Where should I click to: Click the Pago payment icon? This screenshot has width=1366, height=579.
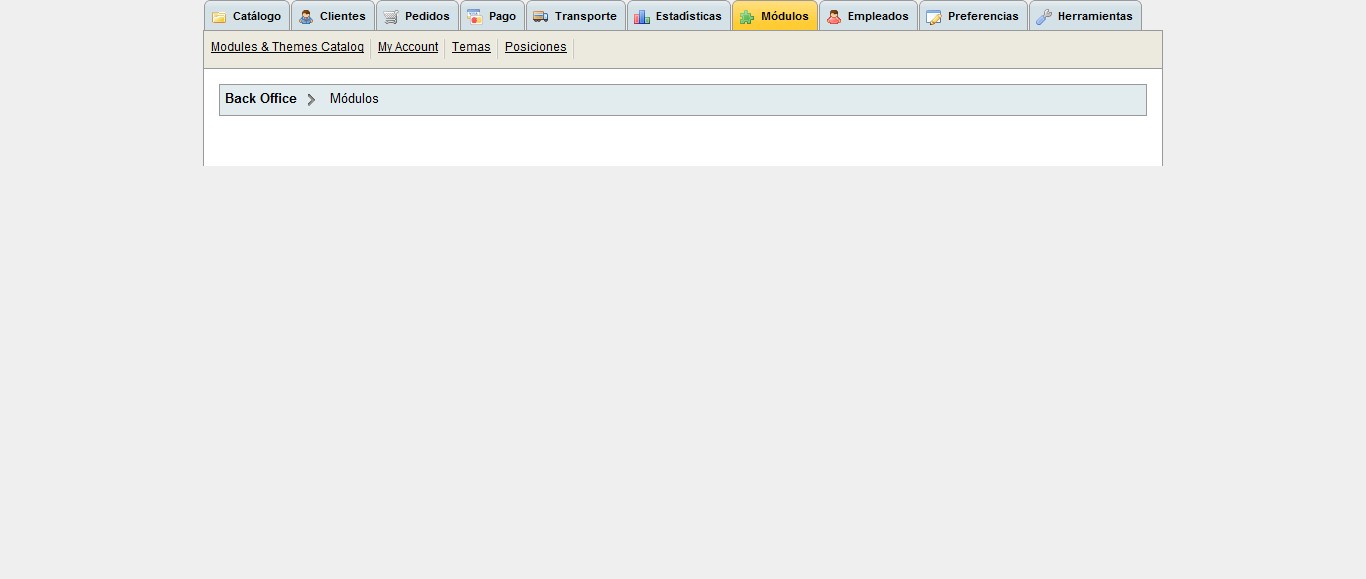tap(475, 17)
